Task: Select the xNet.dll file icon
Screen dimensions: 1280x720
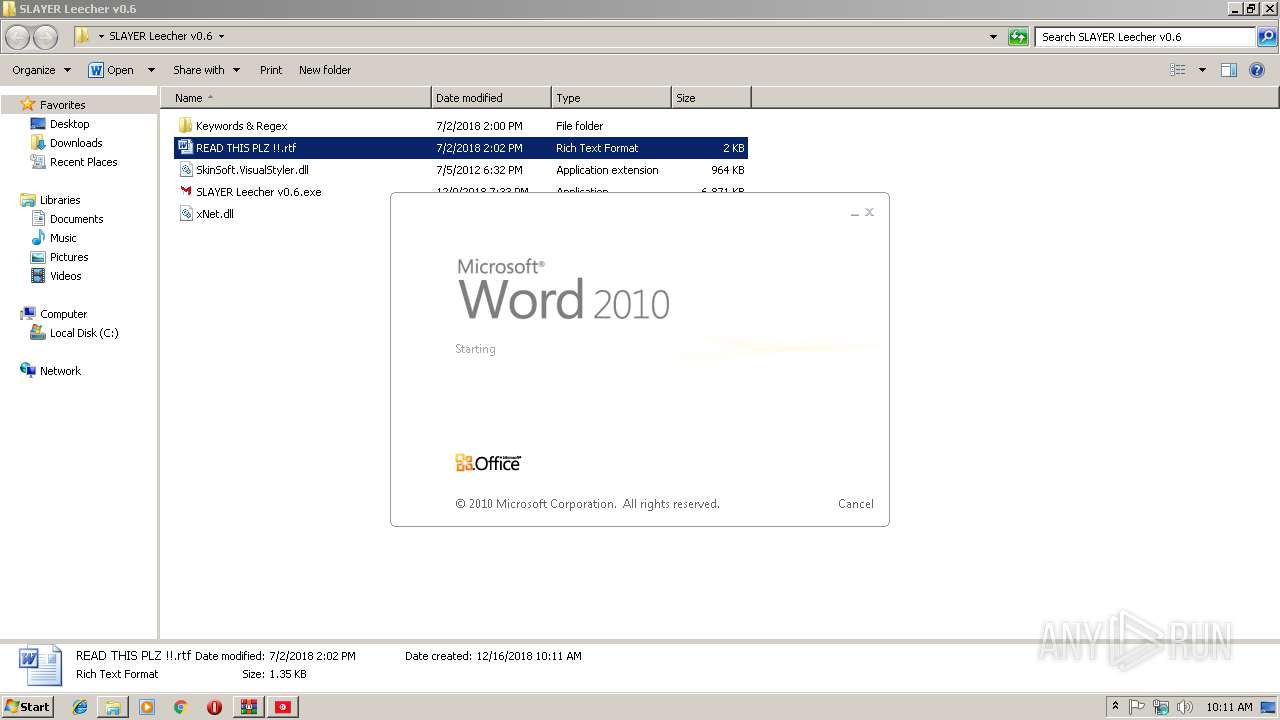Action: [185, 213]
